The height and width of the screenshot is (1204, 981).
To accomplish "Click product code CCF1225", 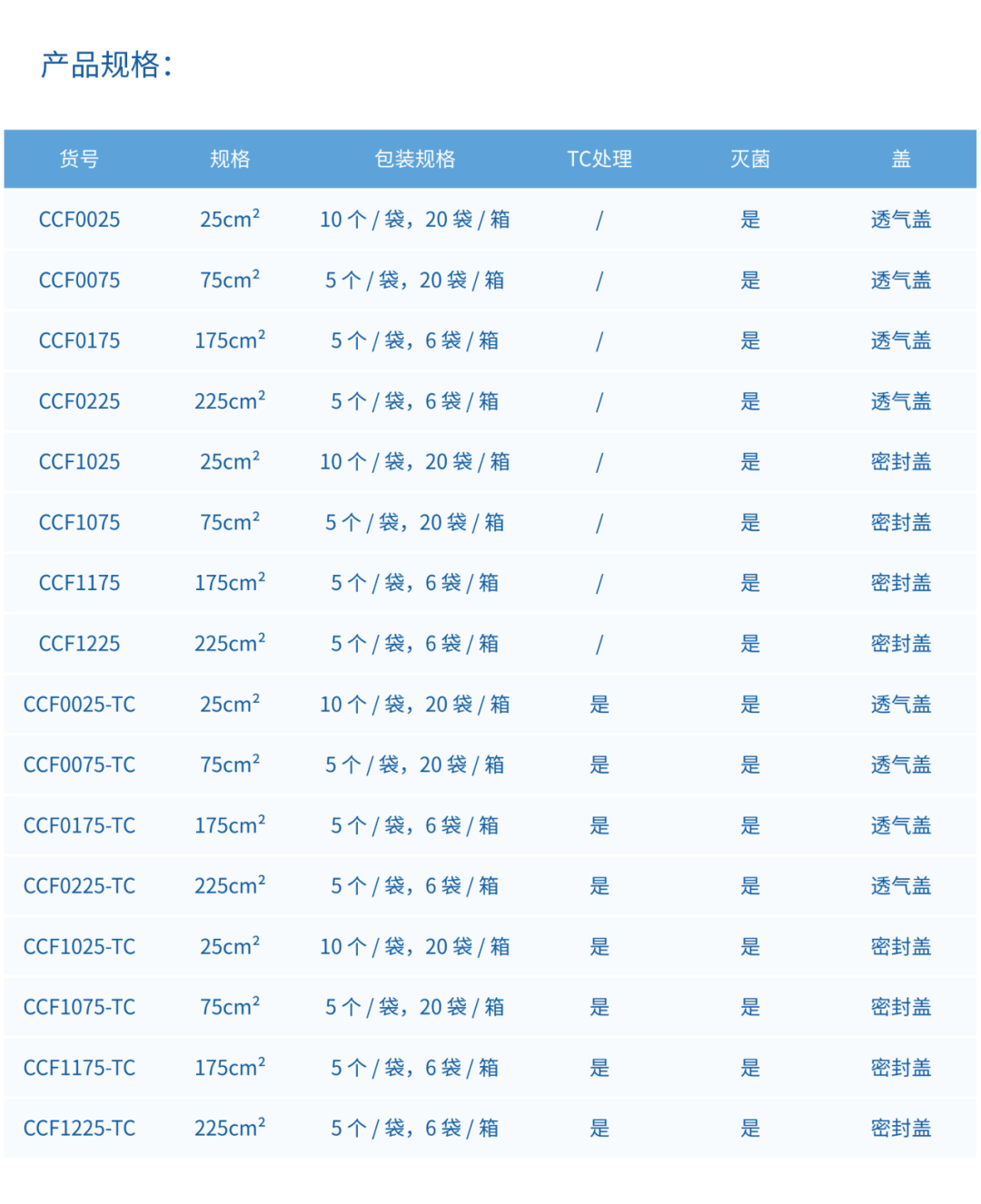I will (x=79, y=644).
